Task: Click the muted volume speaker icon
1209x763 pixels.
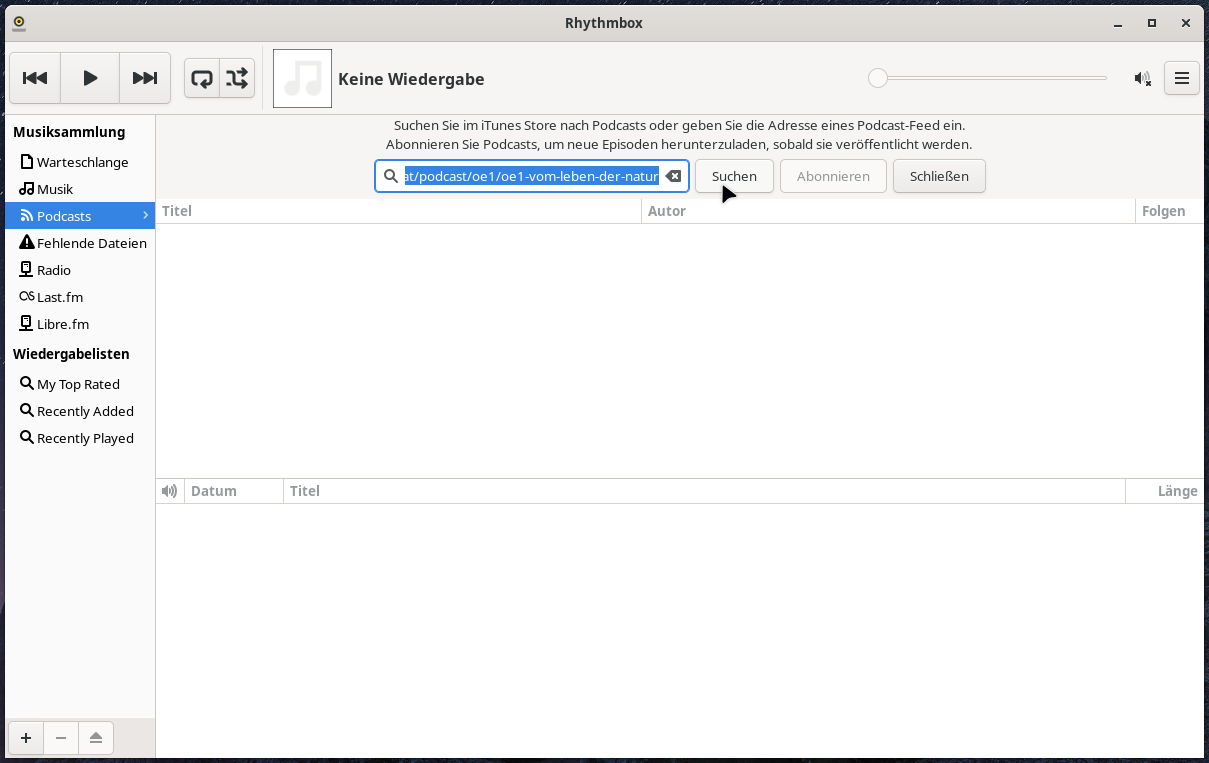Action: click(x=1142, y=78)
